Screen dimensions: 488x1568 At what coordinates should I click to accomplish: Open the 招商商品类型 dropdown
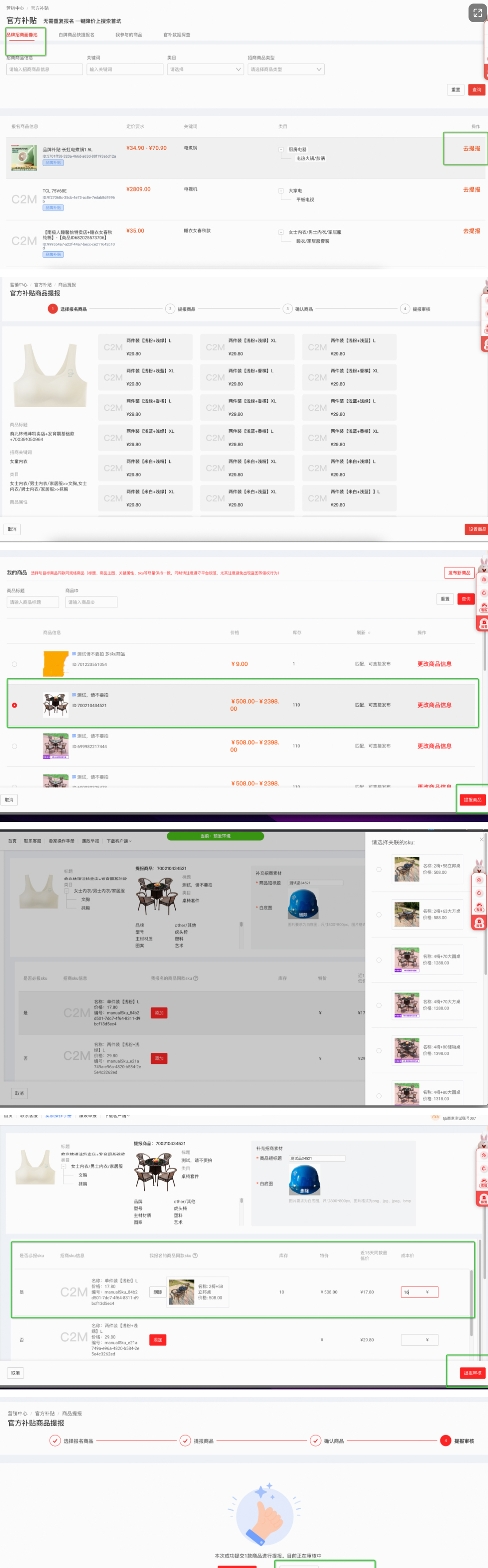[285, 70]
